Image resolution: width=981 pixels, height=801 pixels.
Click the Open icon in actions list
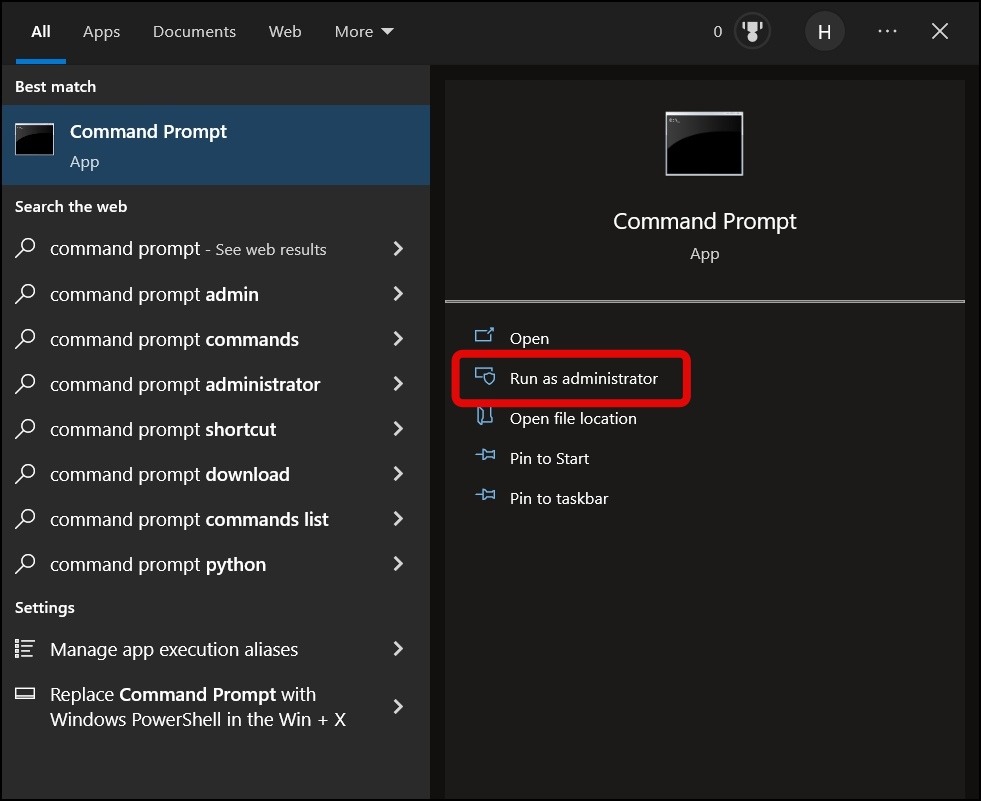point(485,337)
